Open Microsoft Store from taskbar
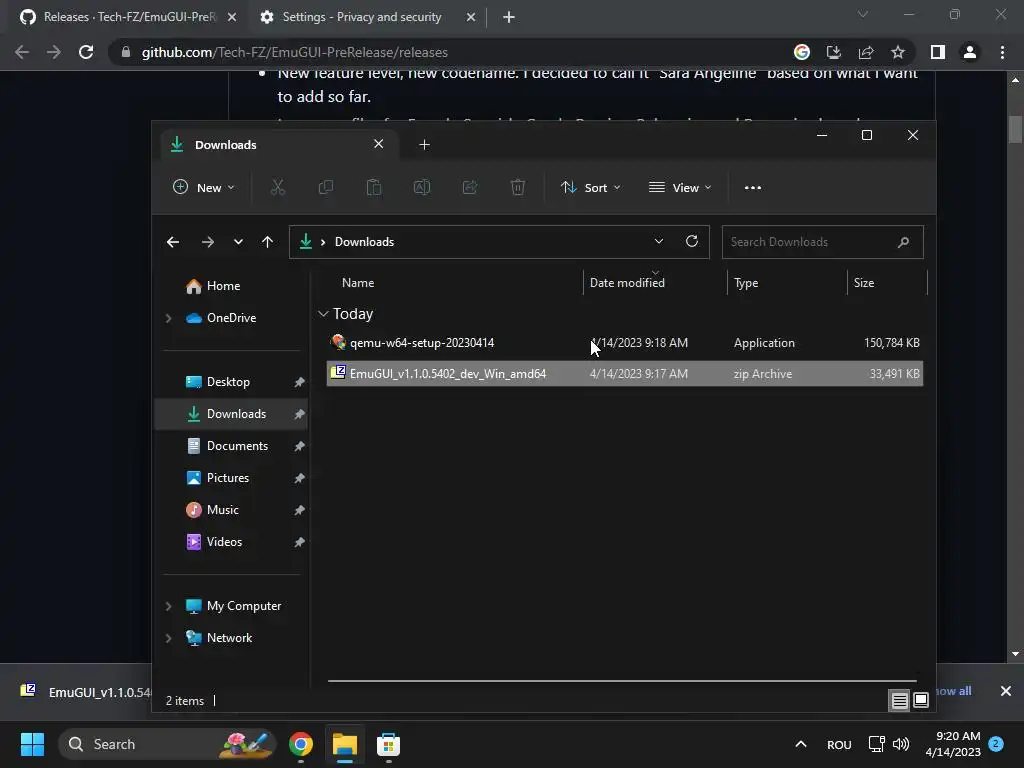This screenshot has height=768, width=1024. pos(388,744)
